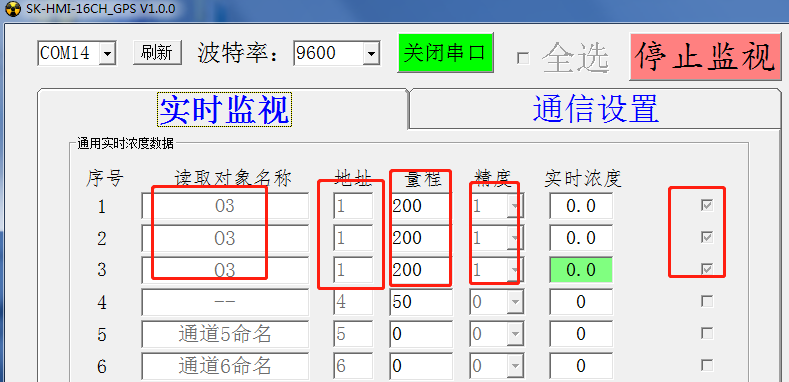
Task: Click the 通道6命名 name field
Action: point(225,366)
